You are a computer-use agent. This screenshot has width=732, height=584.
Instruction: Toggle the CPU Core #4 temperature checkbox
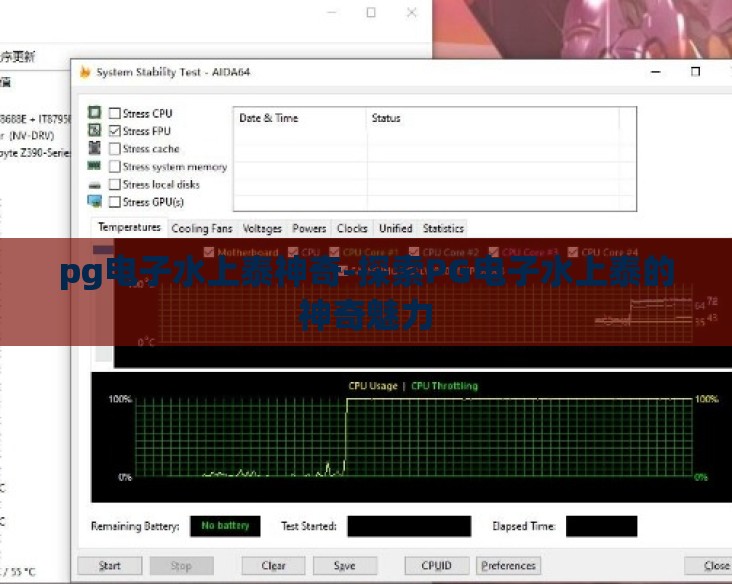[573, 253]
